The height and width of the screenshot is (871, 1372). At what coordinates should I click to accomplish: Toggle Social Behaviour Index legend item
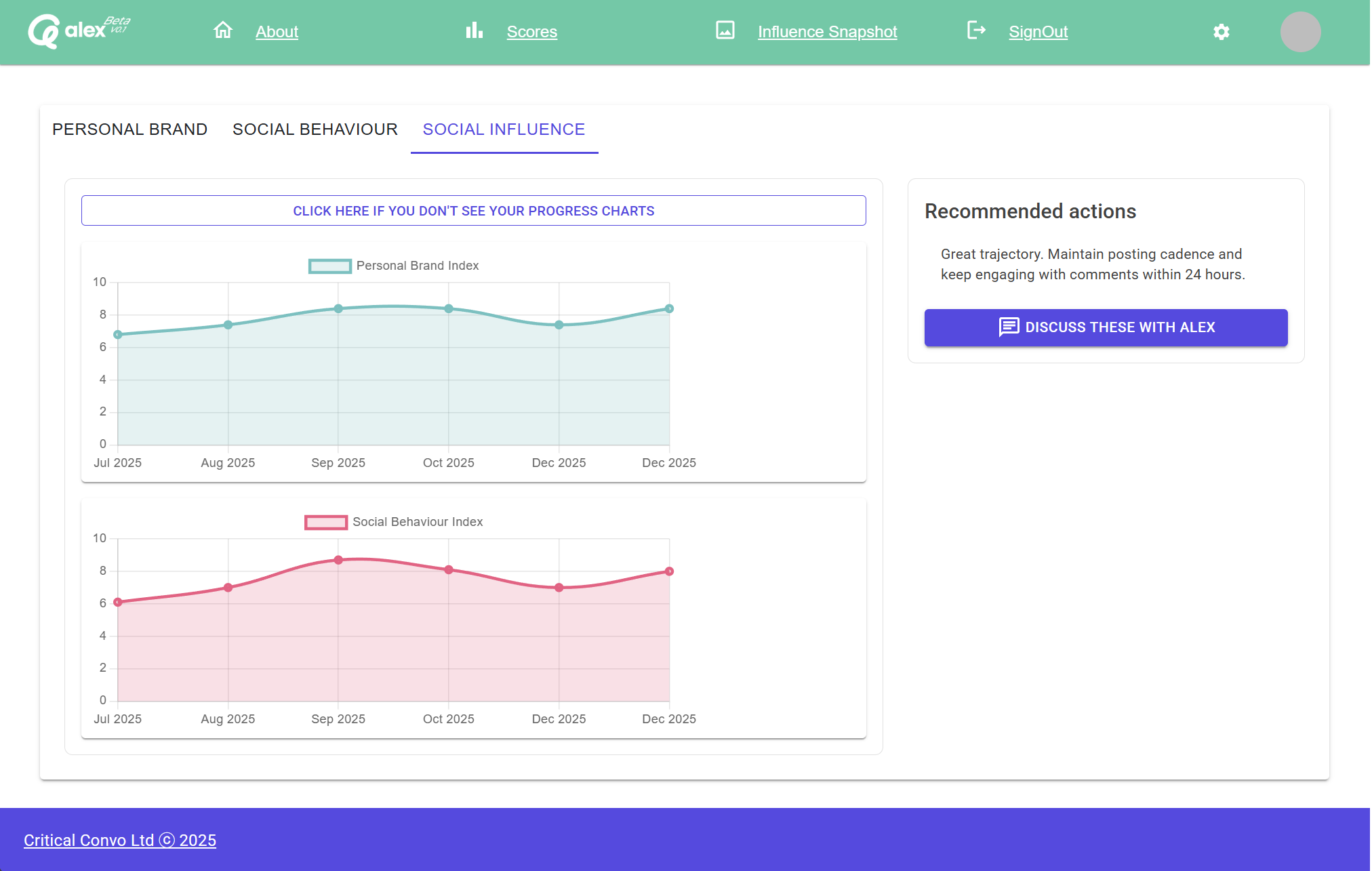417,522
